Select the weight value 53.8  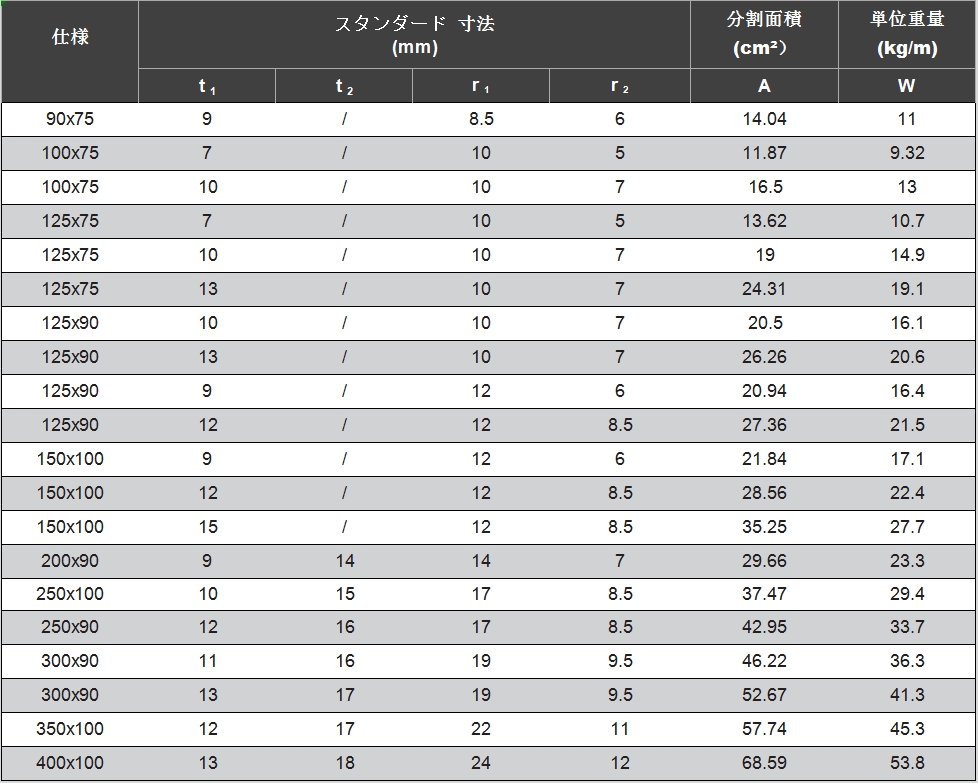(907, 763)
